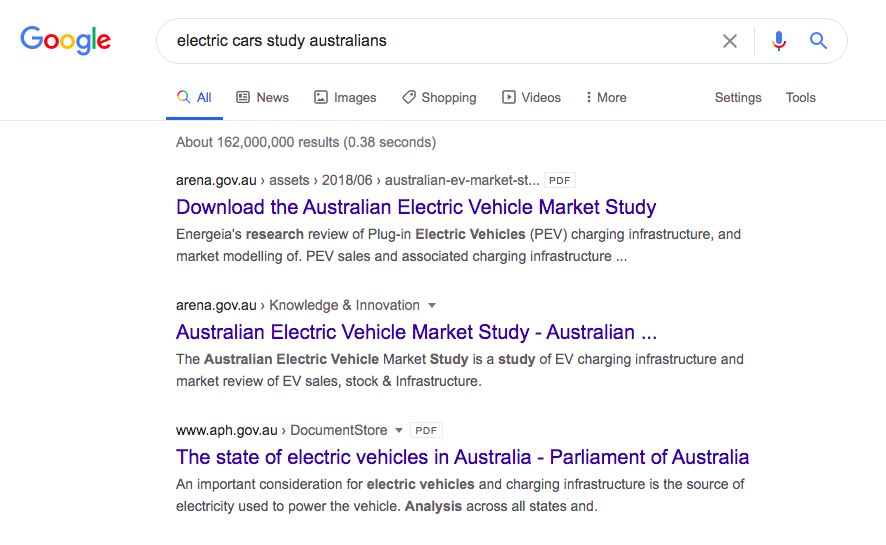Select the All results tab
The image size is (886, 545).
194,97
